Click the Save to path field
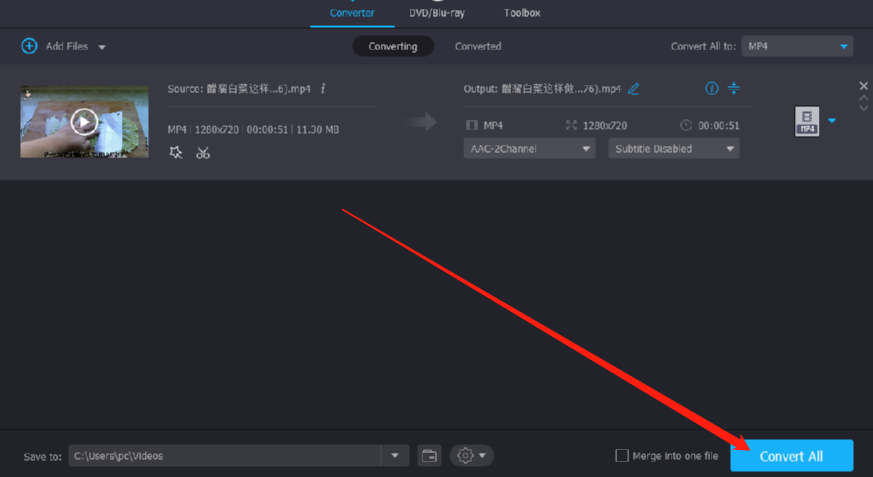The height and width of the screenshot is (477, 873). tap(225, 456)
